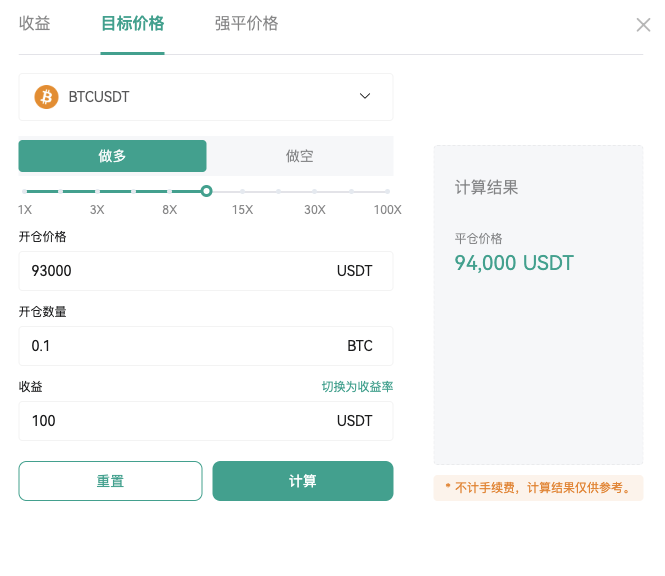The width and height of the screenshot is (665, 576).
Task: Click the Bitcoin coin icon
Action: [x=46, y=97]
